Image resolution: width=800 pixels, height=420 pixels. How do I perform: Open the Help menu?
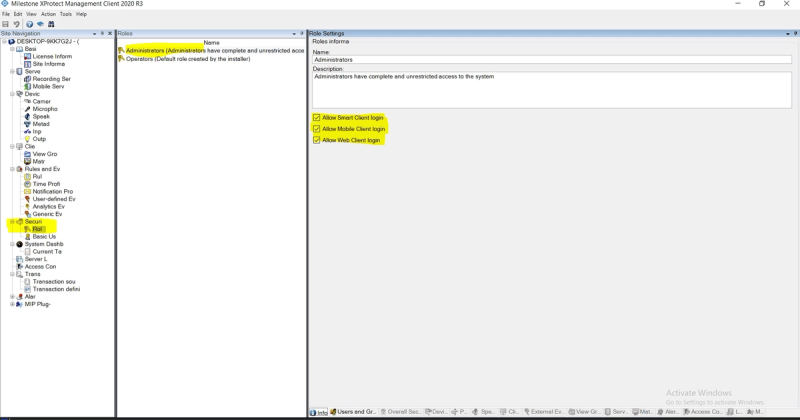[82, 14]
